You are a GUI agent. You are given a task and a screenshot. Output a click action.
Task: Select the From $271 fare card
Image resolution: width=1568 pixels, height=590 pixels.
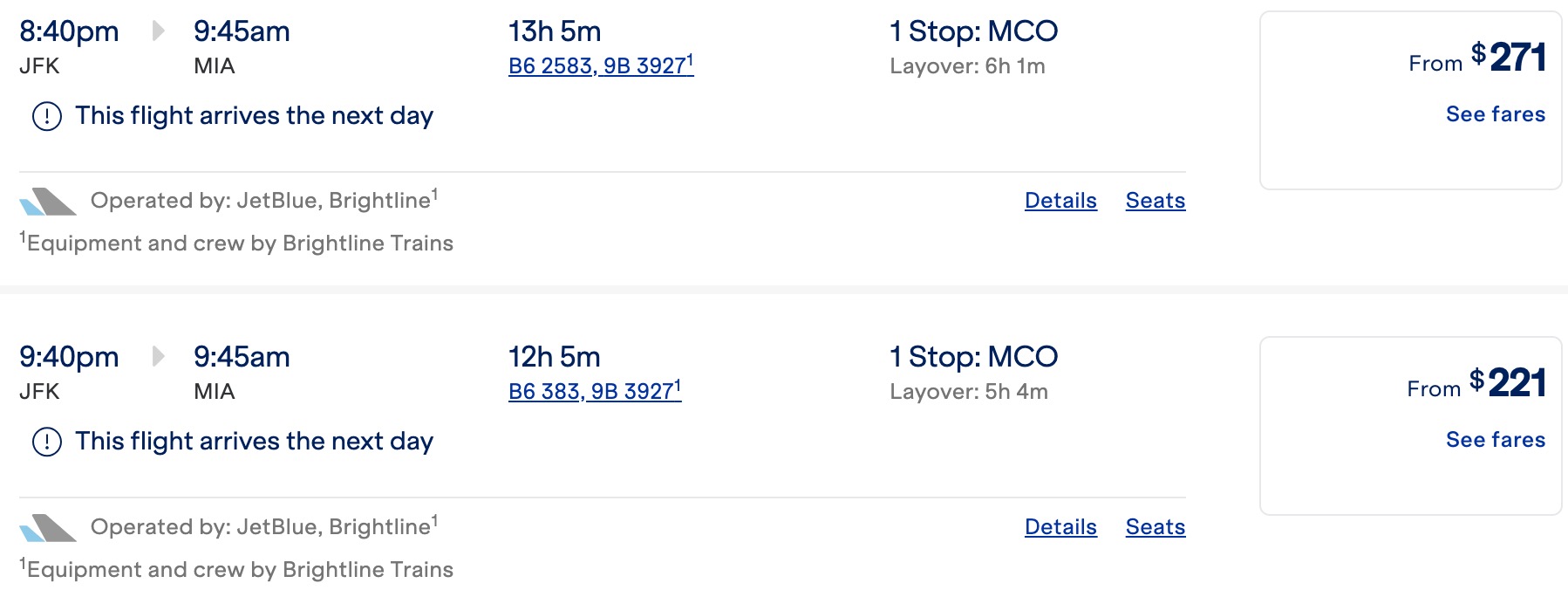point(1411,100)
